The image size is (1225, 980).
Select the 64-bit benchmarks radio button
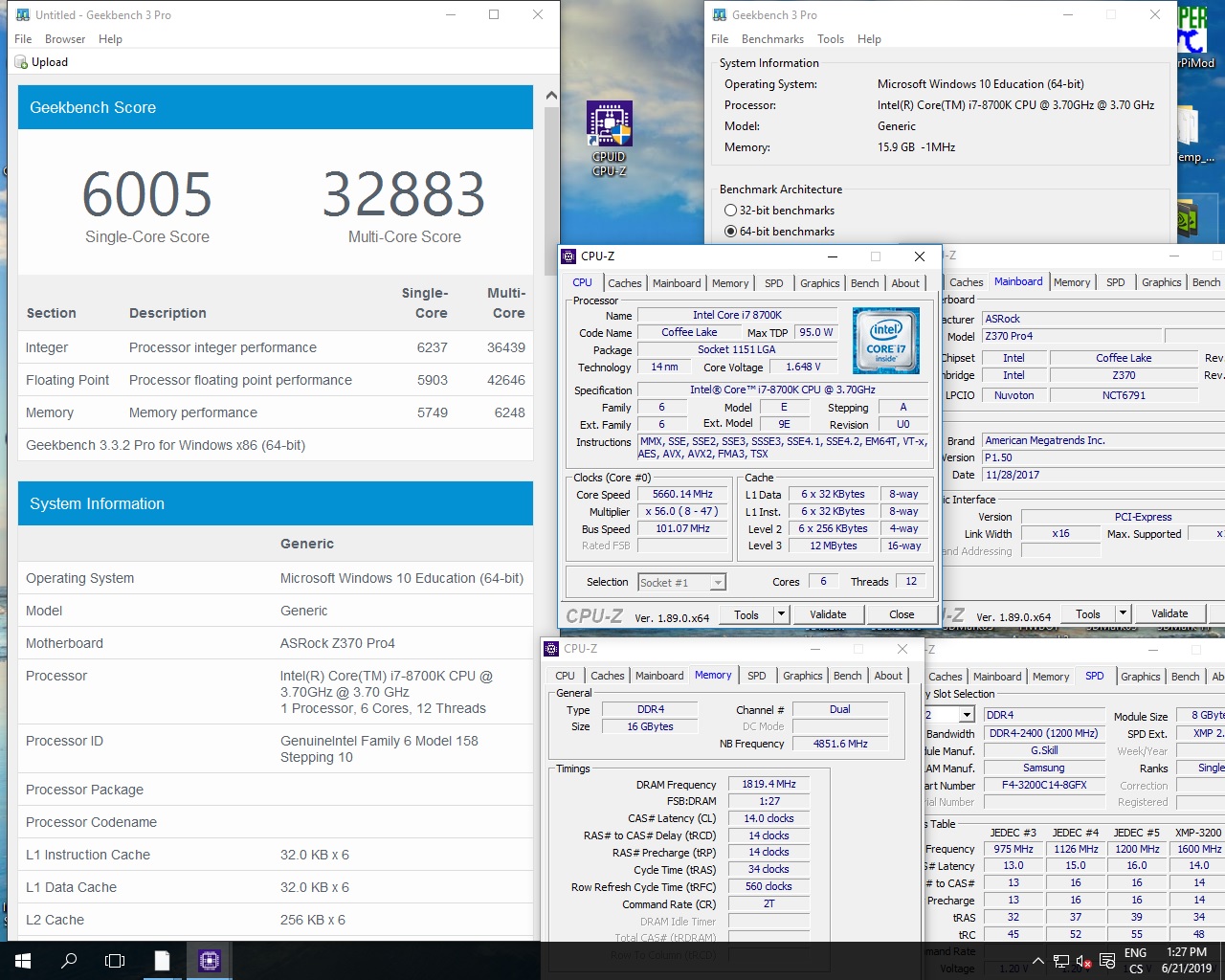point(731,232)
